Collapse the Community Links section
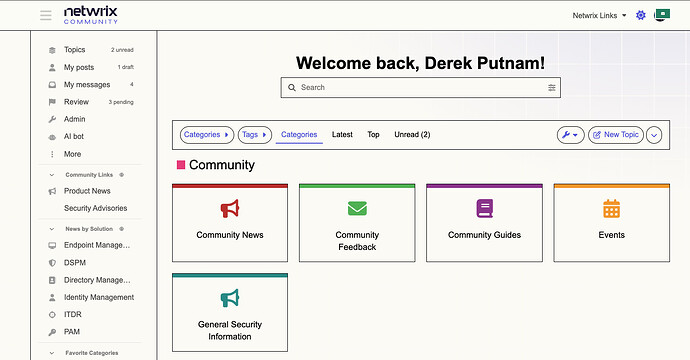 click(x=51, y=175)
